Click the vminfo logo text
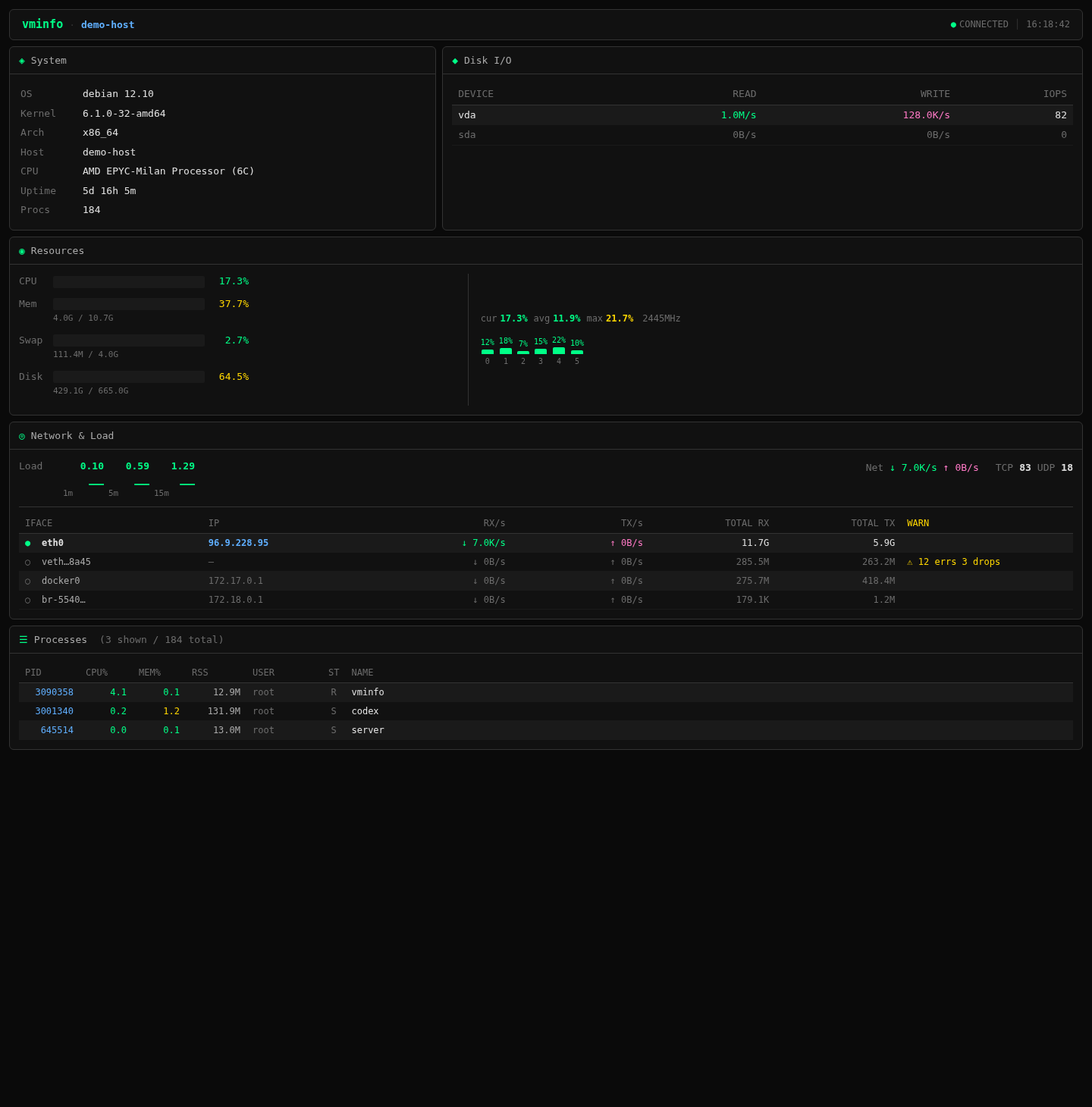Viewport: 1092px width, 1107px height. click(42, 24)
